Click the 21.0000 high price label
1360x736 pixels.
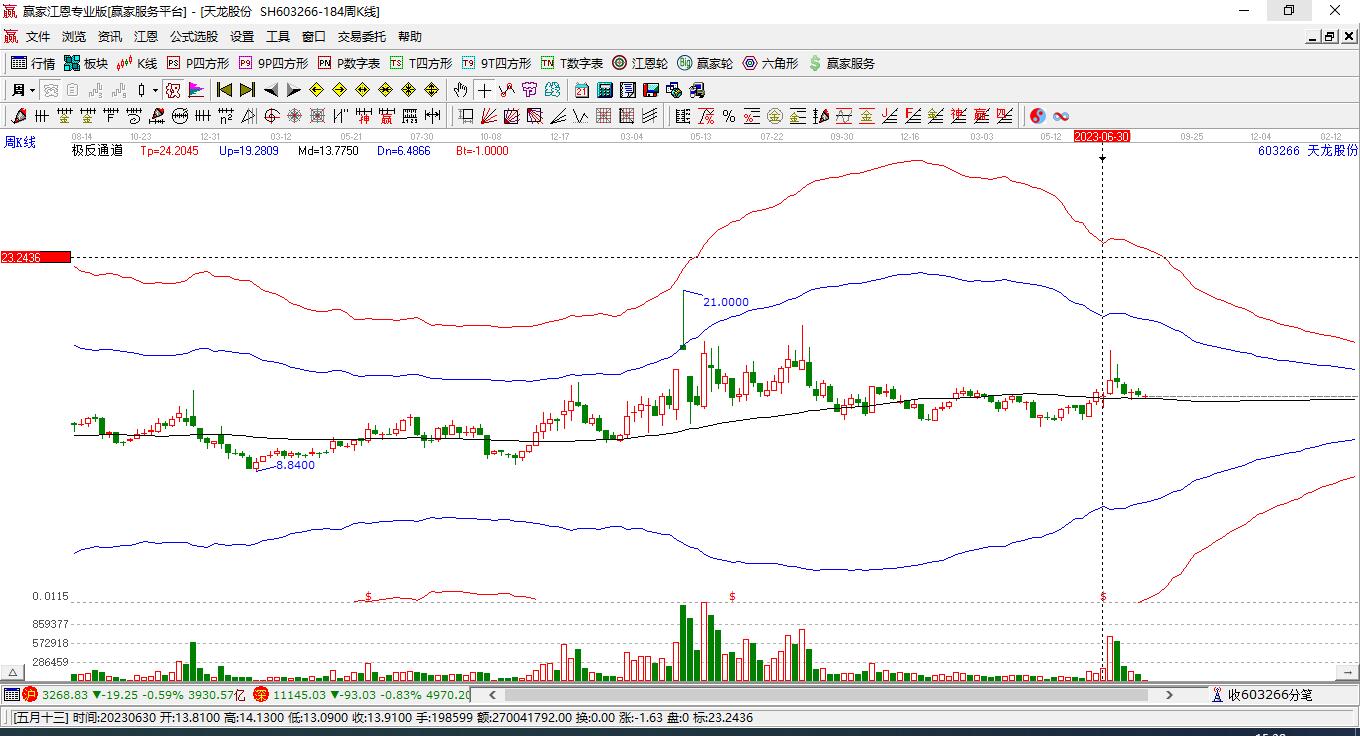[x=726, y=302]
